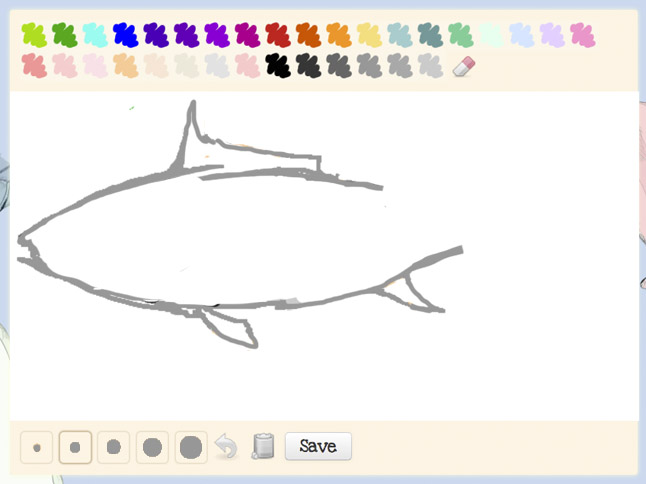The width and height of the screenshot is (646, 484).
Task: Choose the smallest brush size dot
Action: coord(37,447)
